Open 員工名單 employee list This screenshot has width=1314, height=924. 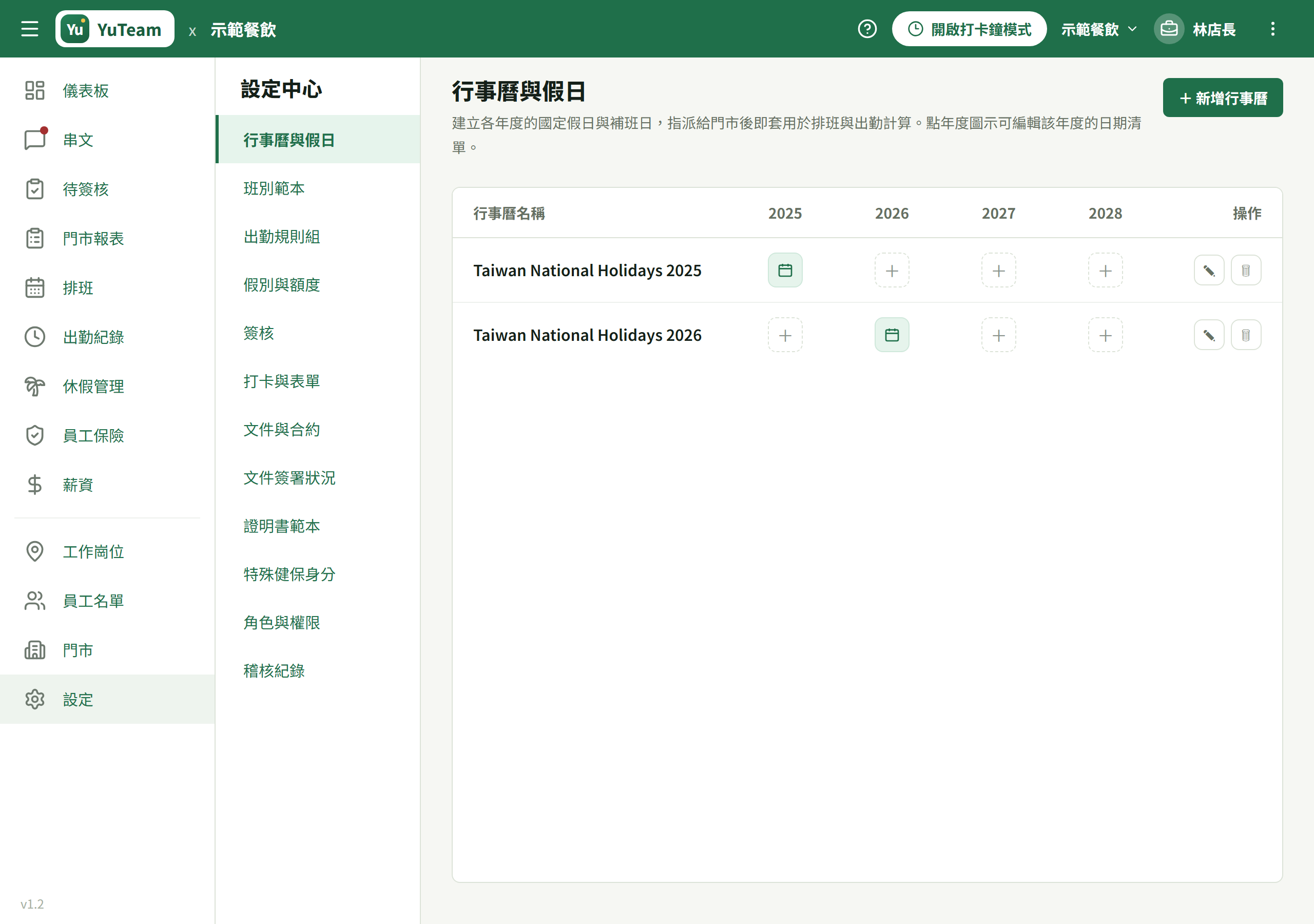point(108,601)
